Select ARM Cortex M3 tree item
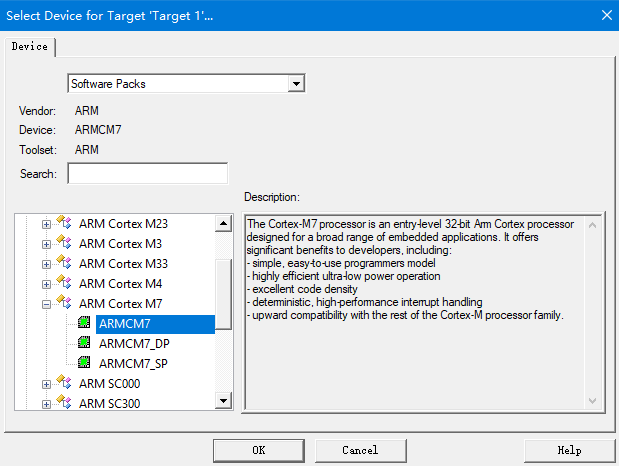Image resolution: width=619 pixels, height=466 pixels. click(120, 244)
